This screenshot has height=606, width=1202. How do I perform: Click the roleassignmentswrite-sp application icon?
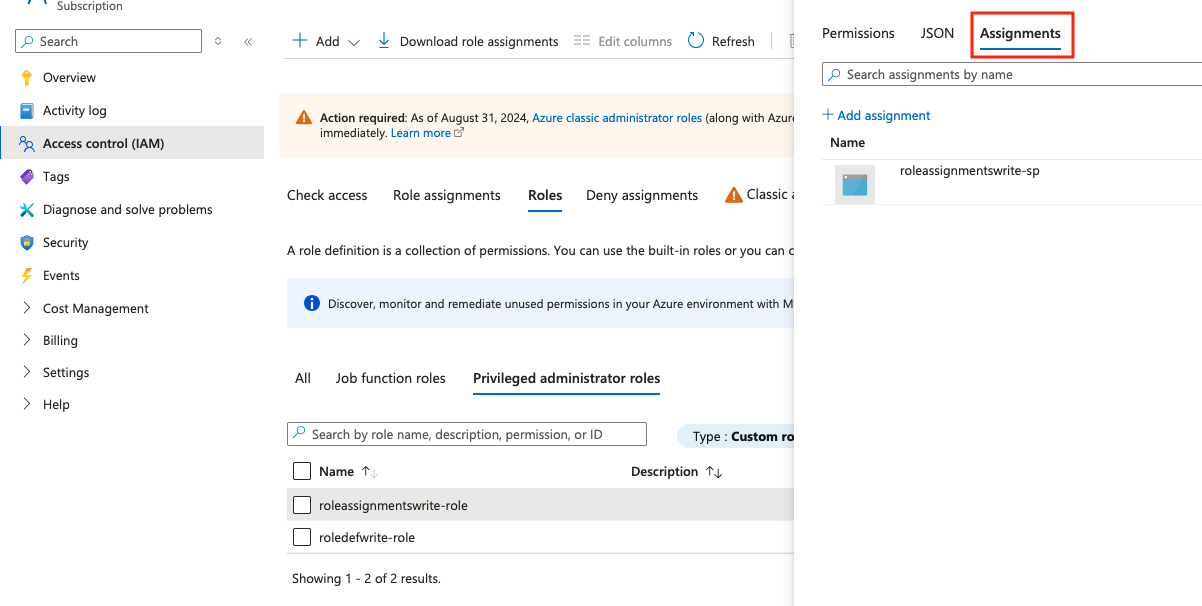click(x=855, y=185)
